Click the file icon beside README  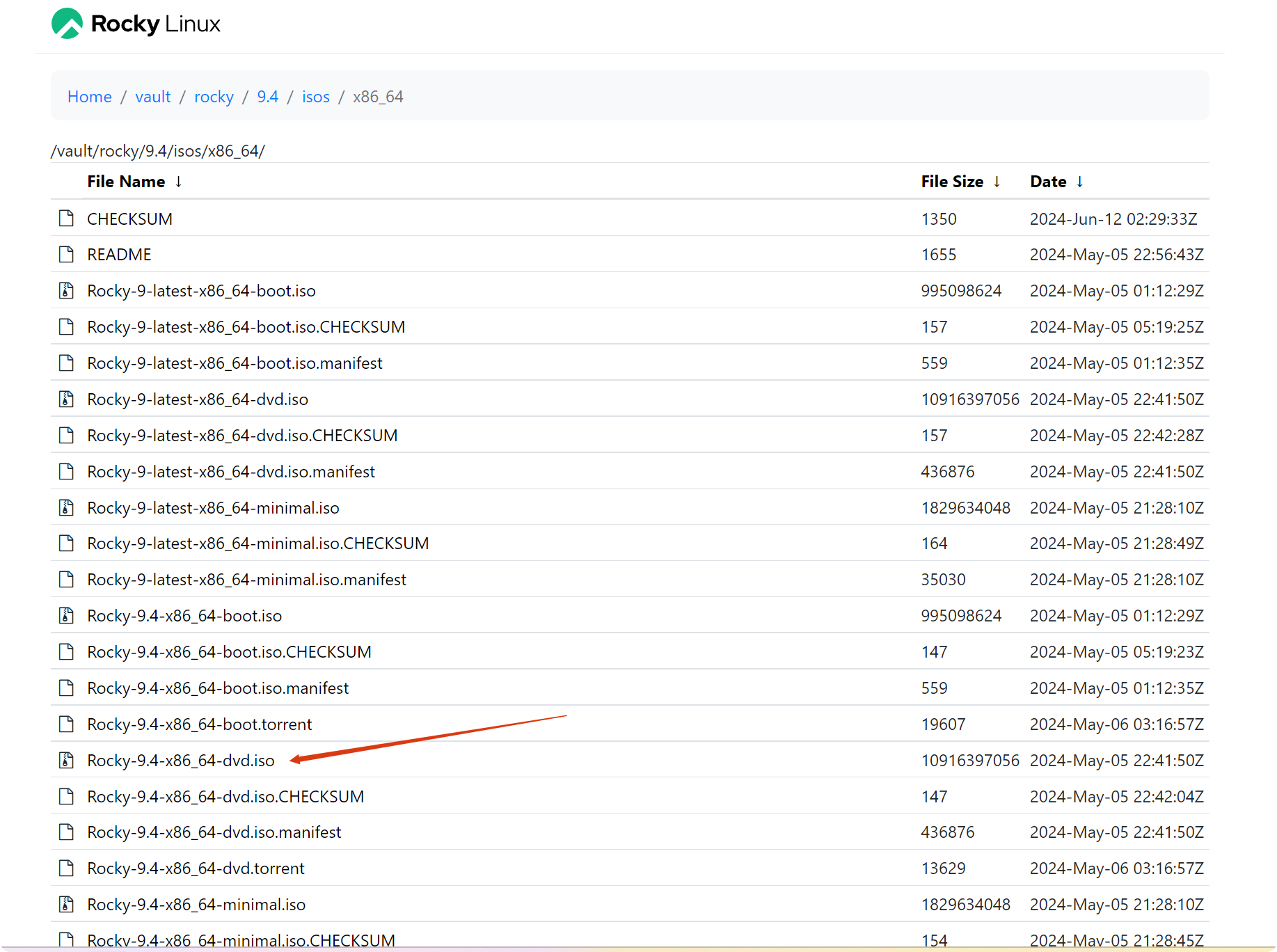click(x=66, y=255)
